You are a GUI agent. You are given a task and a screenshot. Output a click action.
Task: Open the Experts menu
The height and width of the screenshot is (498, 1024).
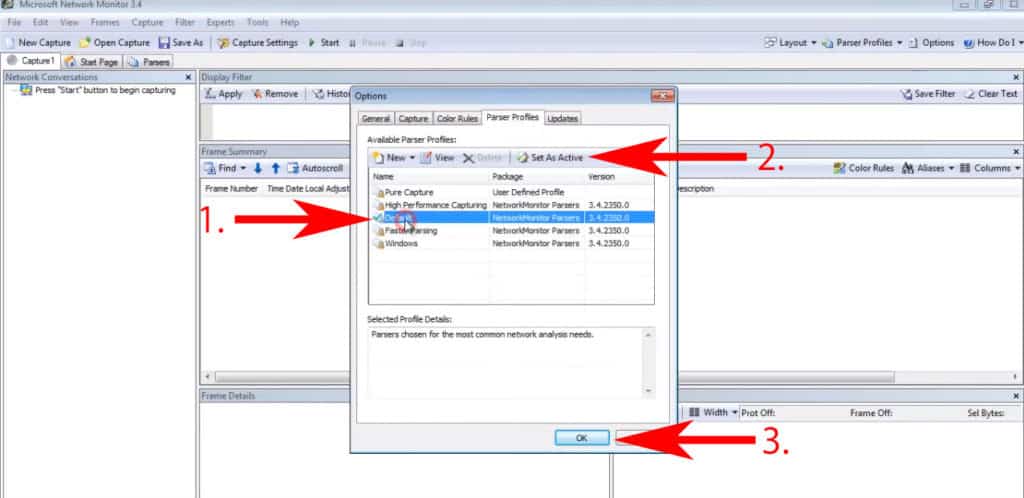pos(220,22)
